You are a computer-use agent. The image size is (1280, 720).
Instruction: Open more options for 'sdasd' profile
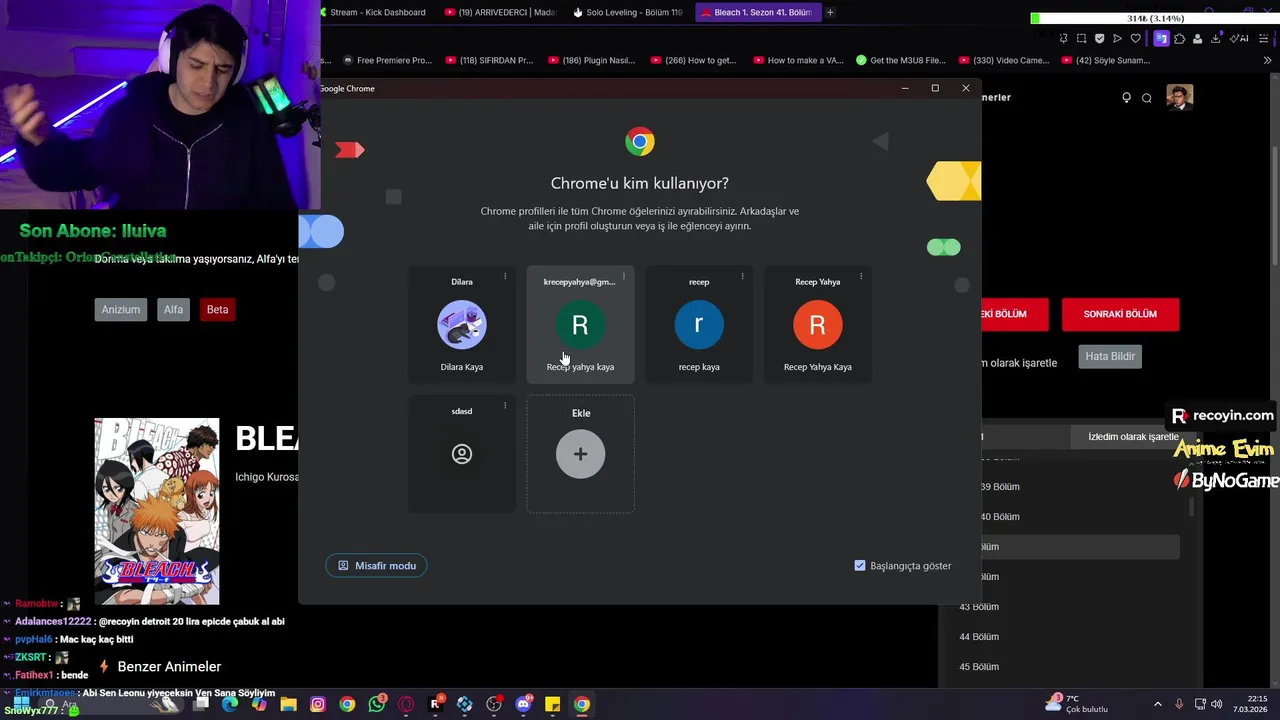coord(505,406)
